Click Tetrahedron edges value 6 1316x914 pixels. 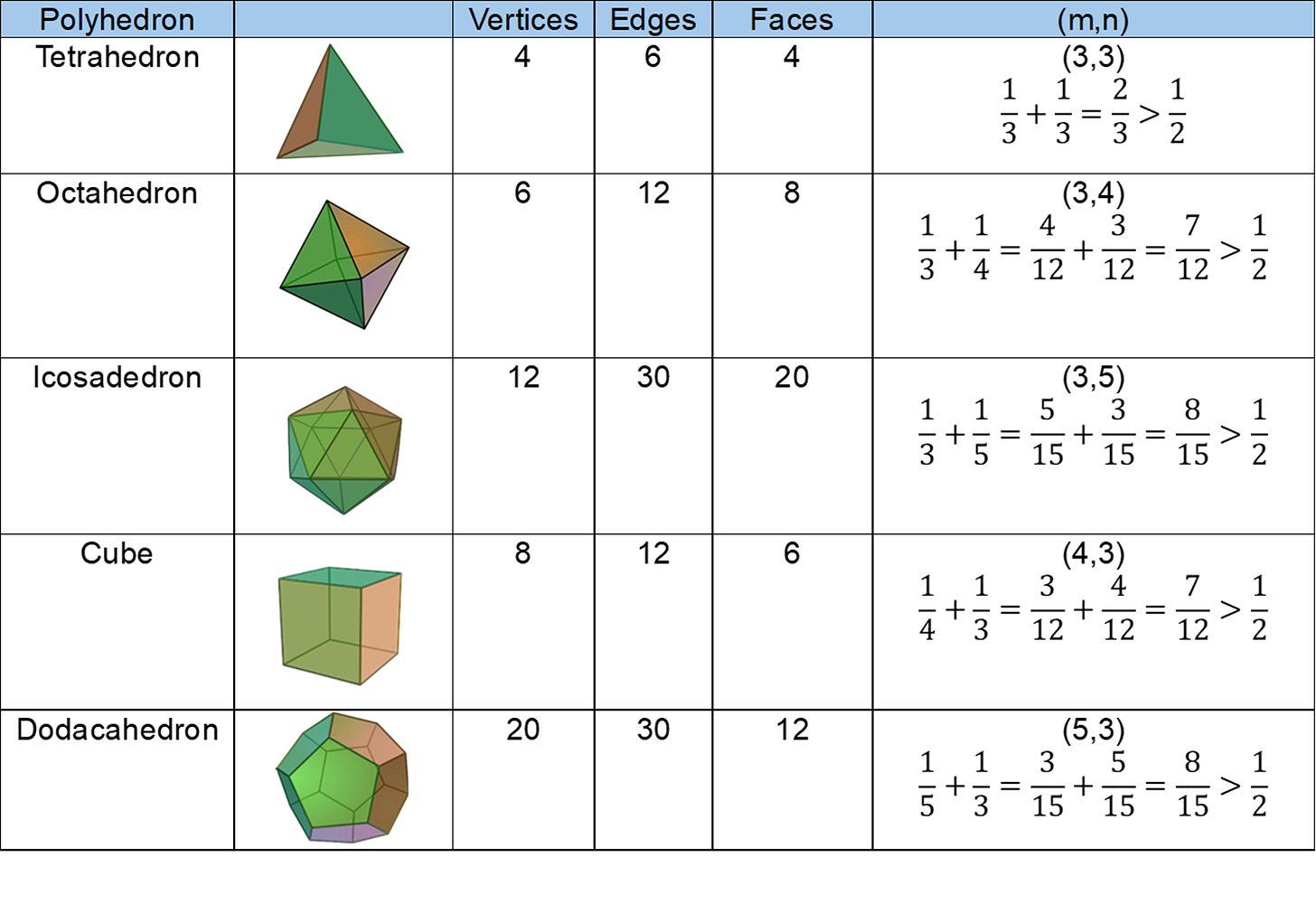tap(653, 57)
